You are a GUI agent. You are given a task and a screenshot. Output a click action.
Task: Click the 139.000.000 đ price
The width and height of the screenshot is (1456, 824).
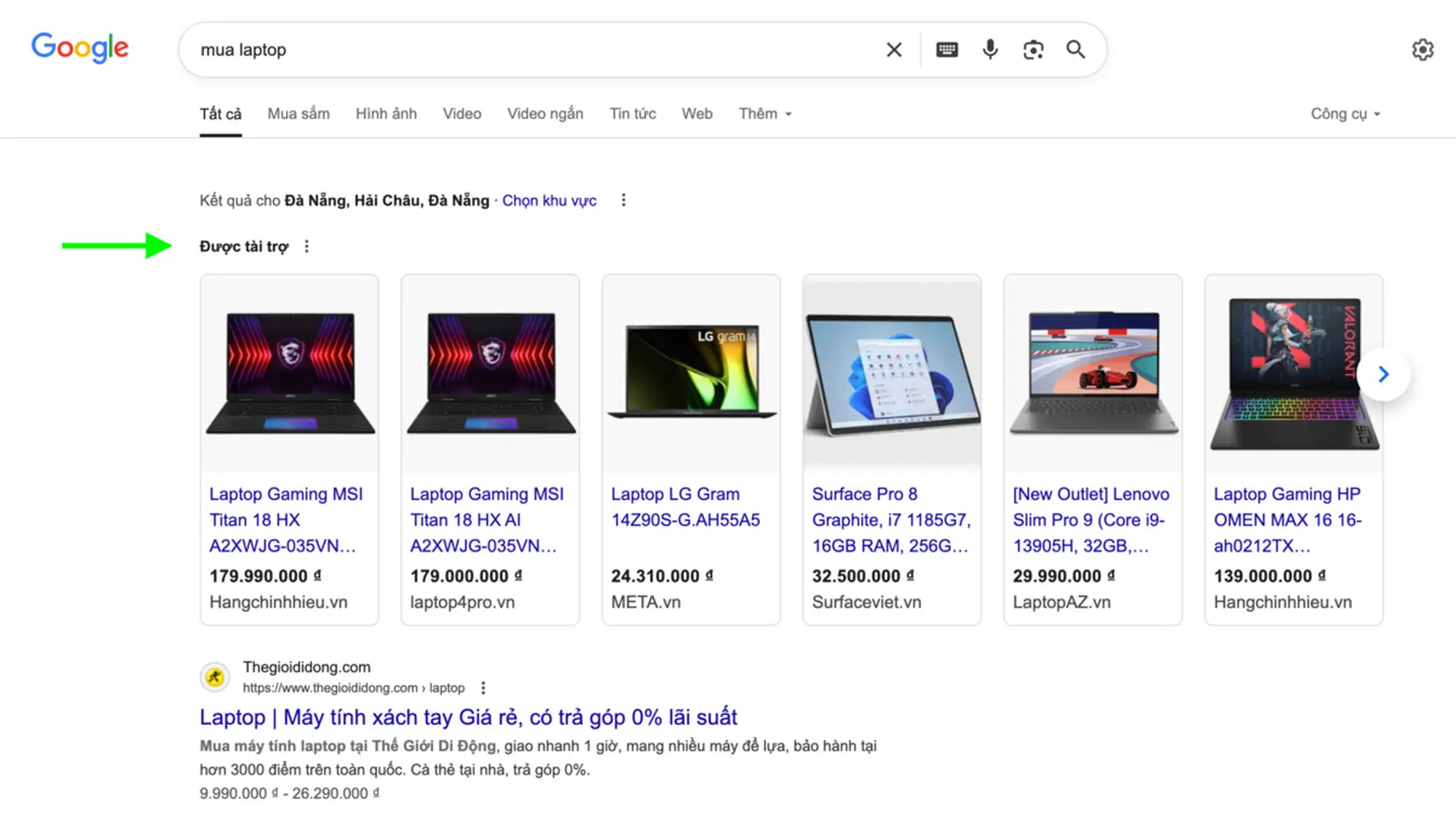tap(1270, 576)
